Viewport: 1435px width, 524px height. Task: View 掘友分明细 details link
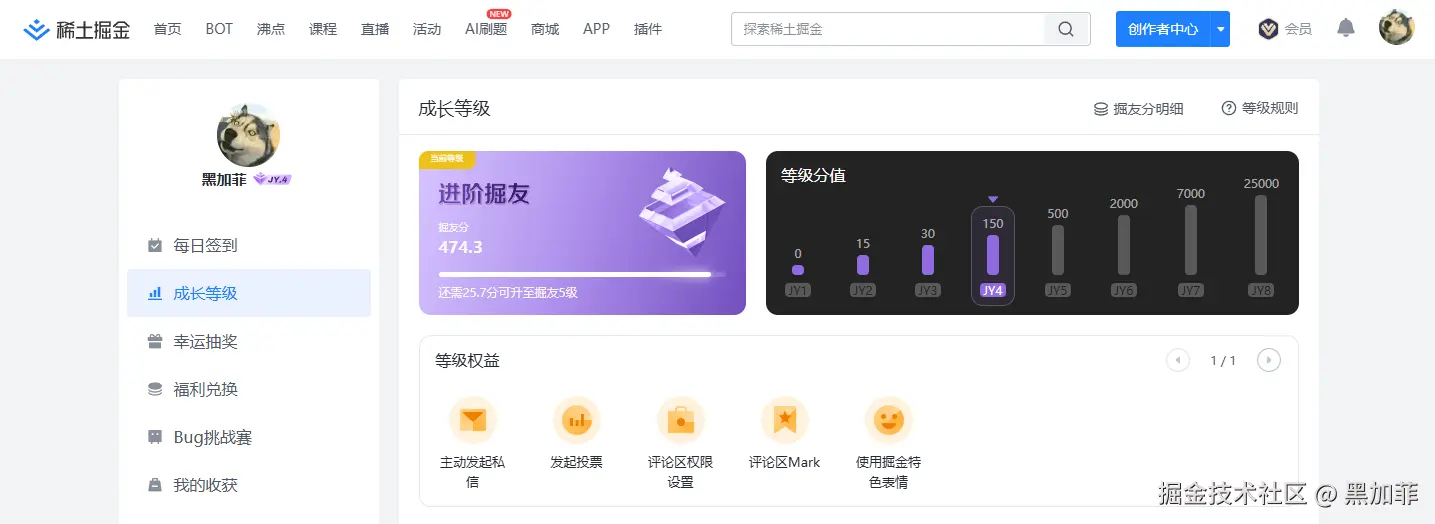1138,109
